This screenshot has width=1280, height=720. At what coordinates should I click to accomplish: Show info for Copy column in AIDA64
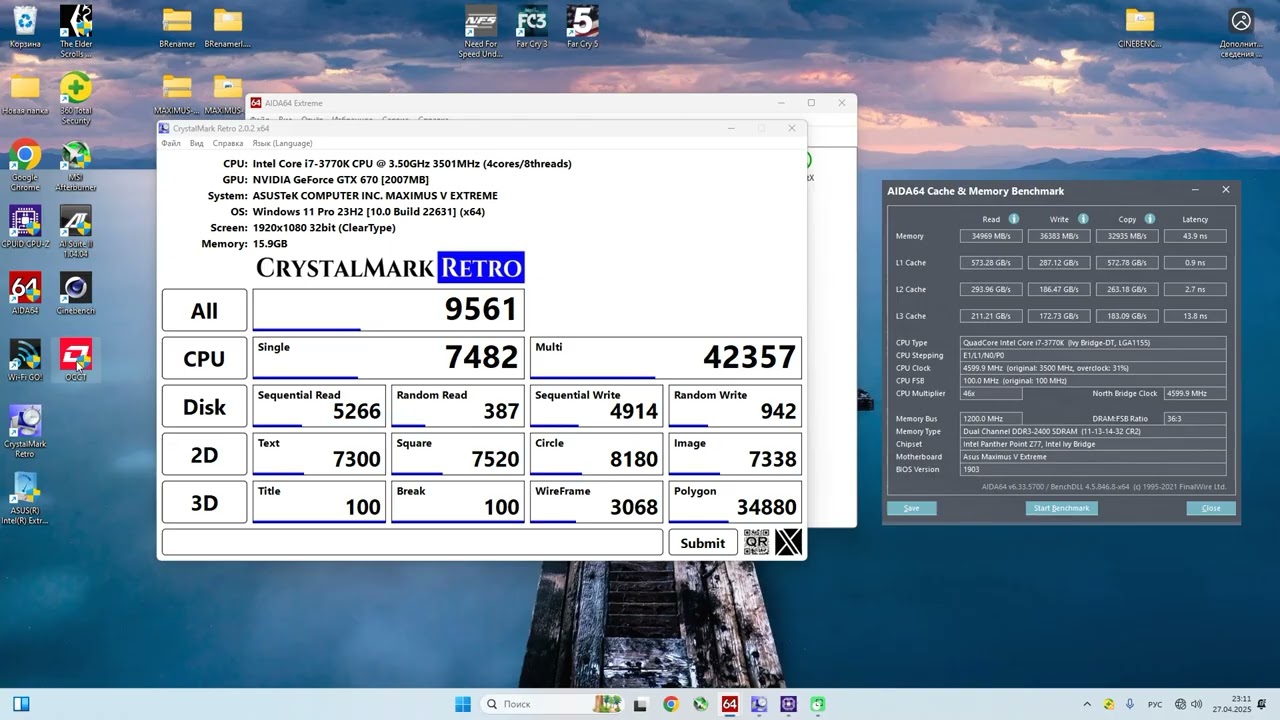click(1150, 219)
